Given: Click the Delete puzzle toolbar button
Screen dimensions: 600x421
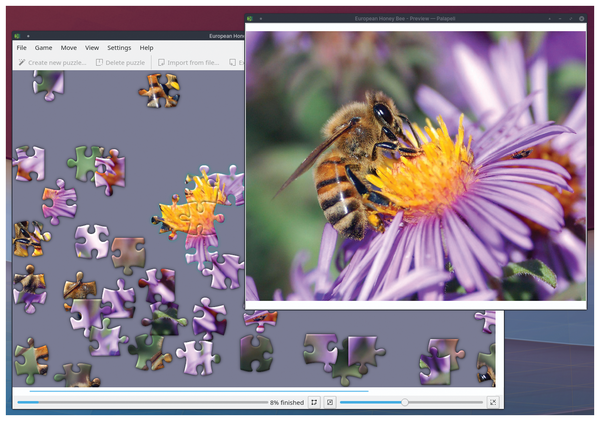Looking at the screenshot, I should point(120,62).
